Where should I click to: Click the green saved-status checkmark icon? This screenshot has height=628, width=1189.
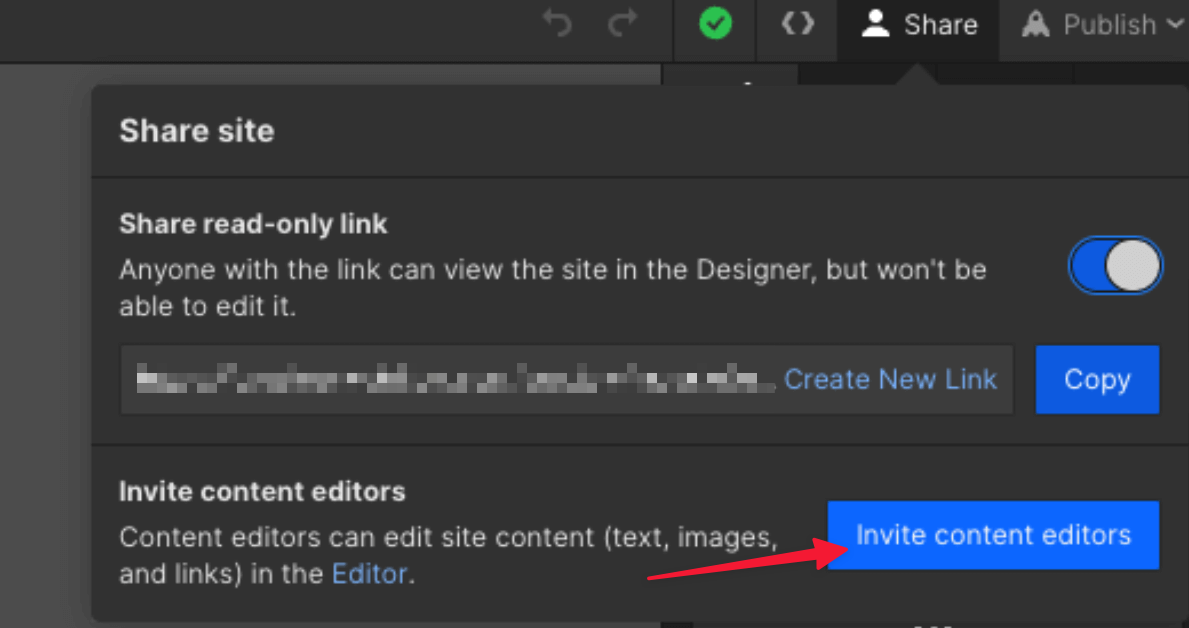(x=715, y=23)
